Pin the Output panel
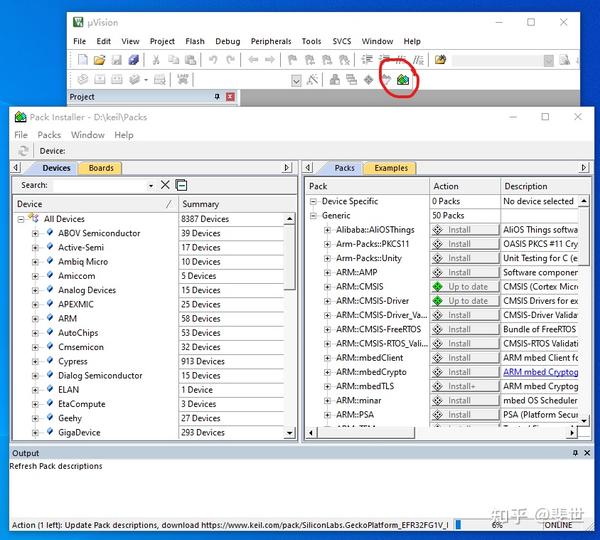Viewport: 600px width, 540px height. coord(575,453)
